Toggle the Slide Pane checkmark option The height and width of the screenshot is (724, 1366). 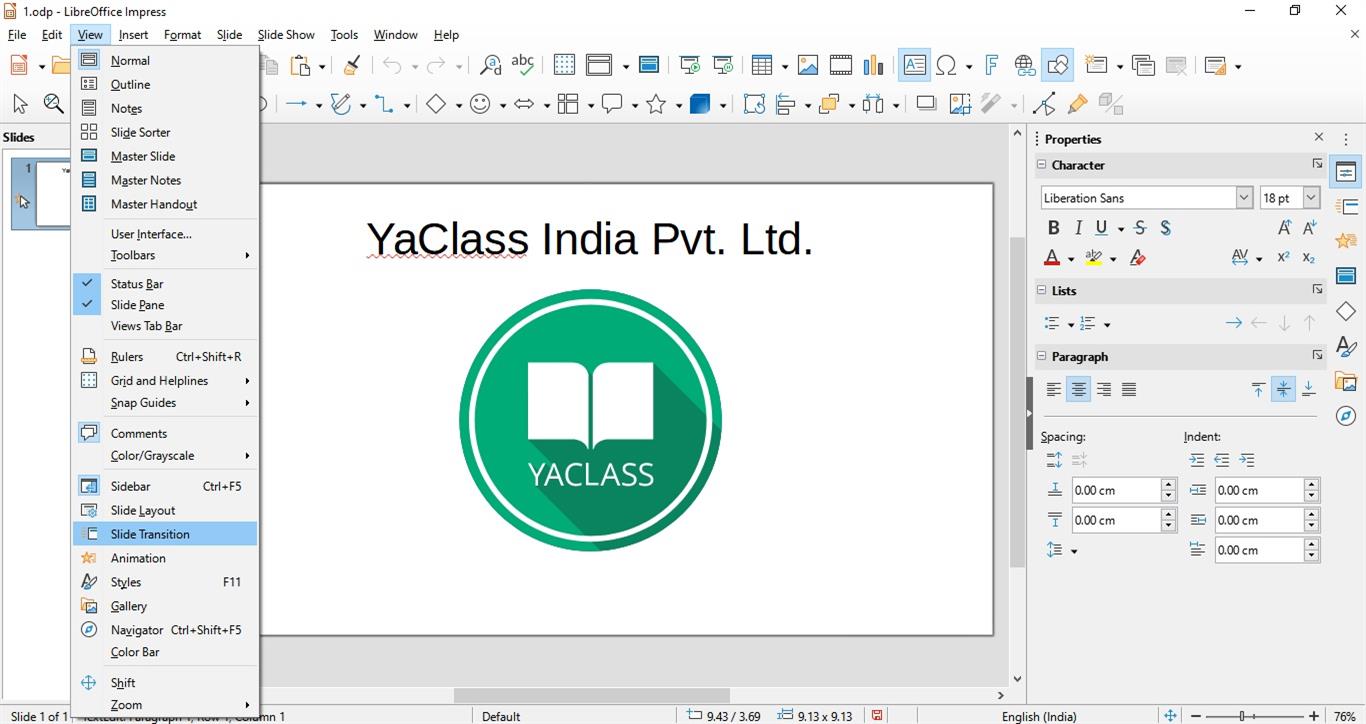[x=137, y=305]
